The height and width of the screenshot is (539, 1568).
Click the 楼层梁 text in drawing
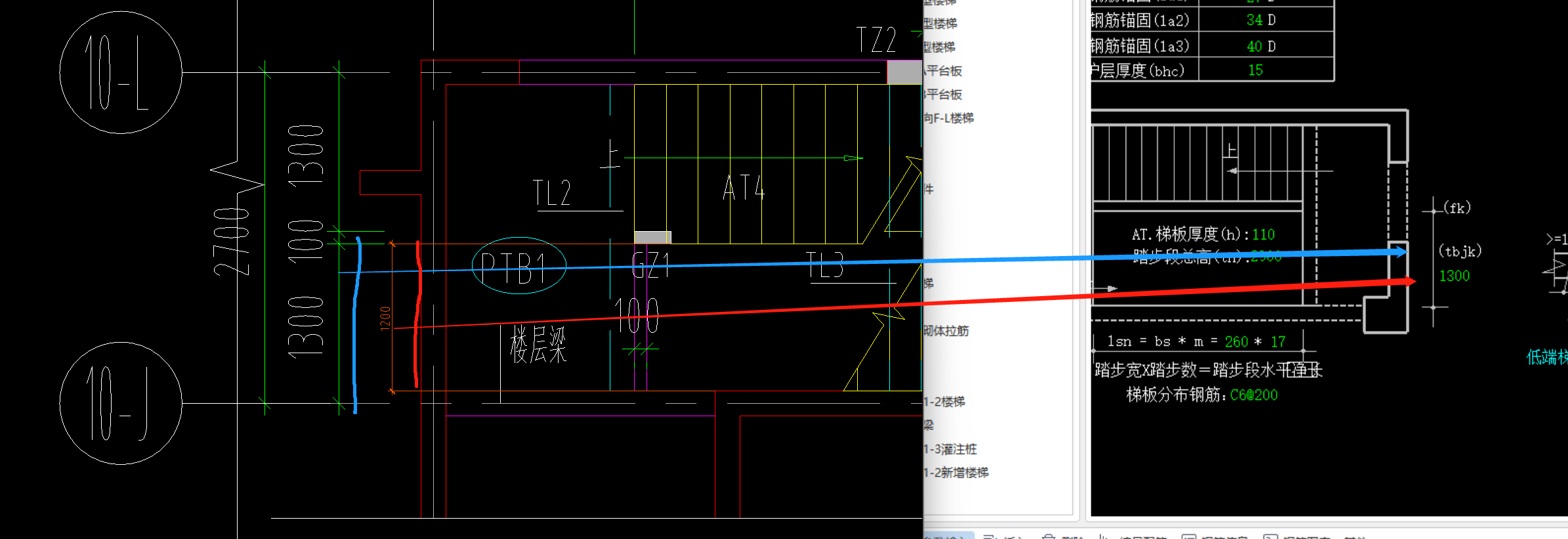click(x=539, y=344)
